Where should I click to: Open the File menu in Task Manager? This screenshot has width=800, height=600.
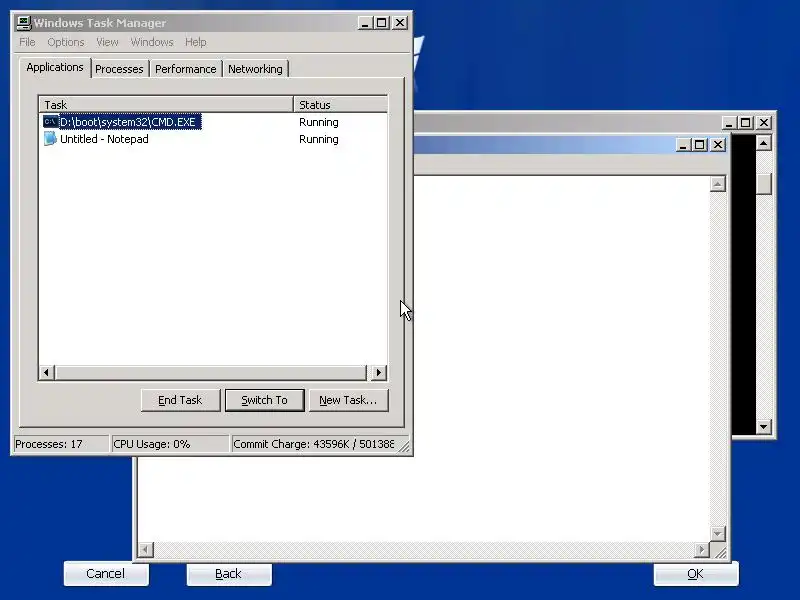pyautogui.click(x=27, y=42)
